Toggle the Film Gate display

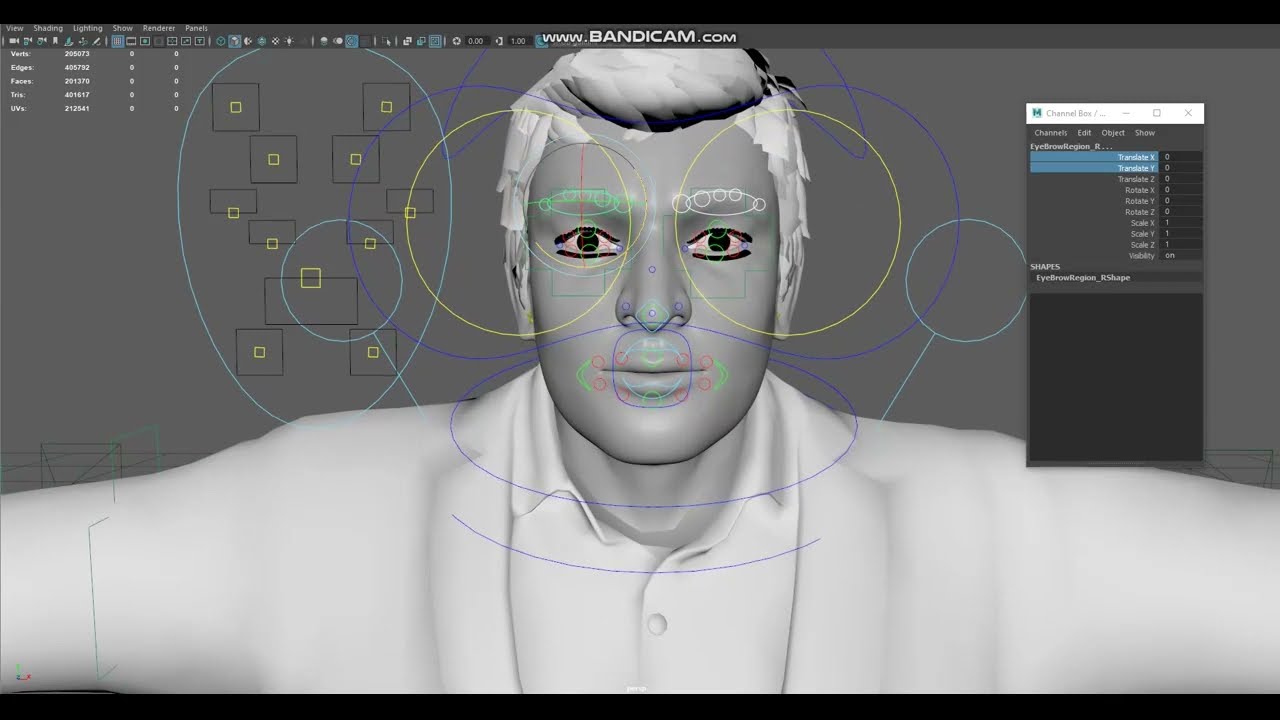pyautogui.click(x=131, y=41)
